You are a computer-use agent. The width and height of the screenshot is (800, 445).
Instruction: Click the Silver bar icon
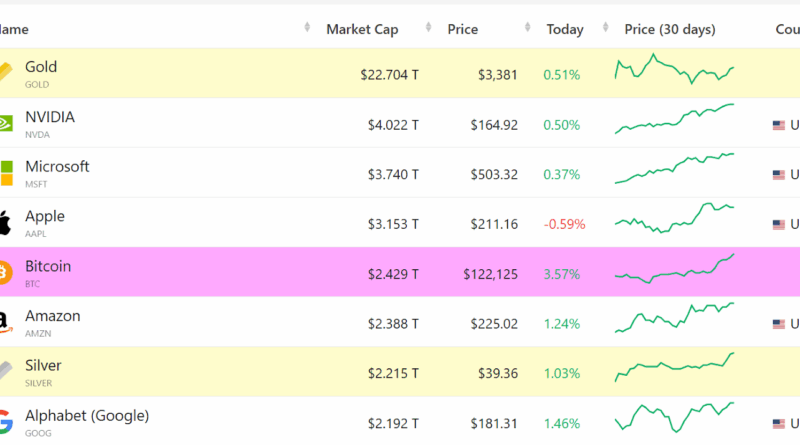tap(5, 372)
